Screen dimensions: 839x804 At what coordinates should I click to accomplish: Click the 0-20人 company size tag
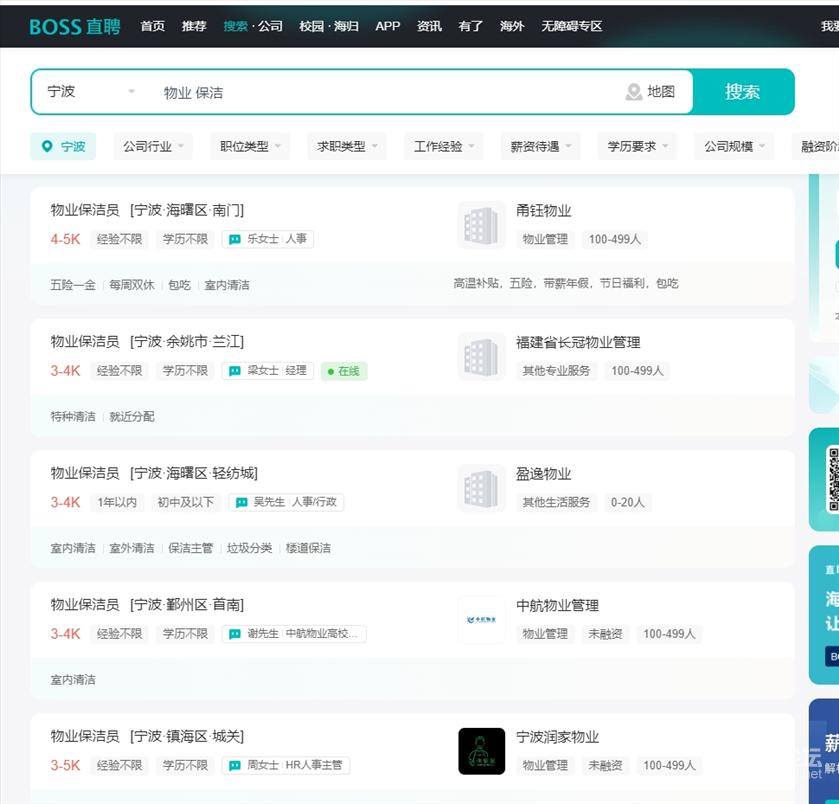point(628,502)
